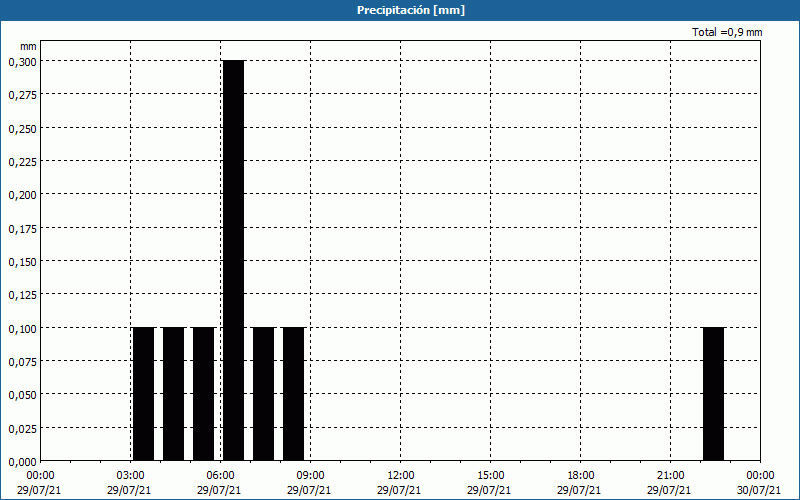The height and width of the screenshot is (500, 800).
Task: Click the 0,025 y-axis value
Action: pyautogui.click(x=22, y=429)
